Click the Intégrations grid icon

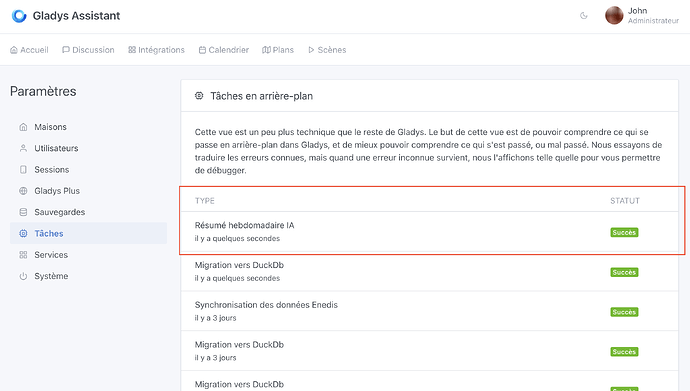(132, 50)
